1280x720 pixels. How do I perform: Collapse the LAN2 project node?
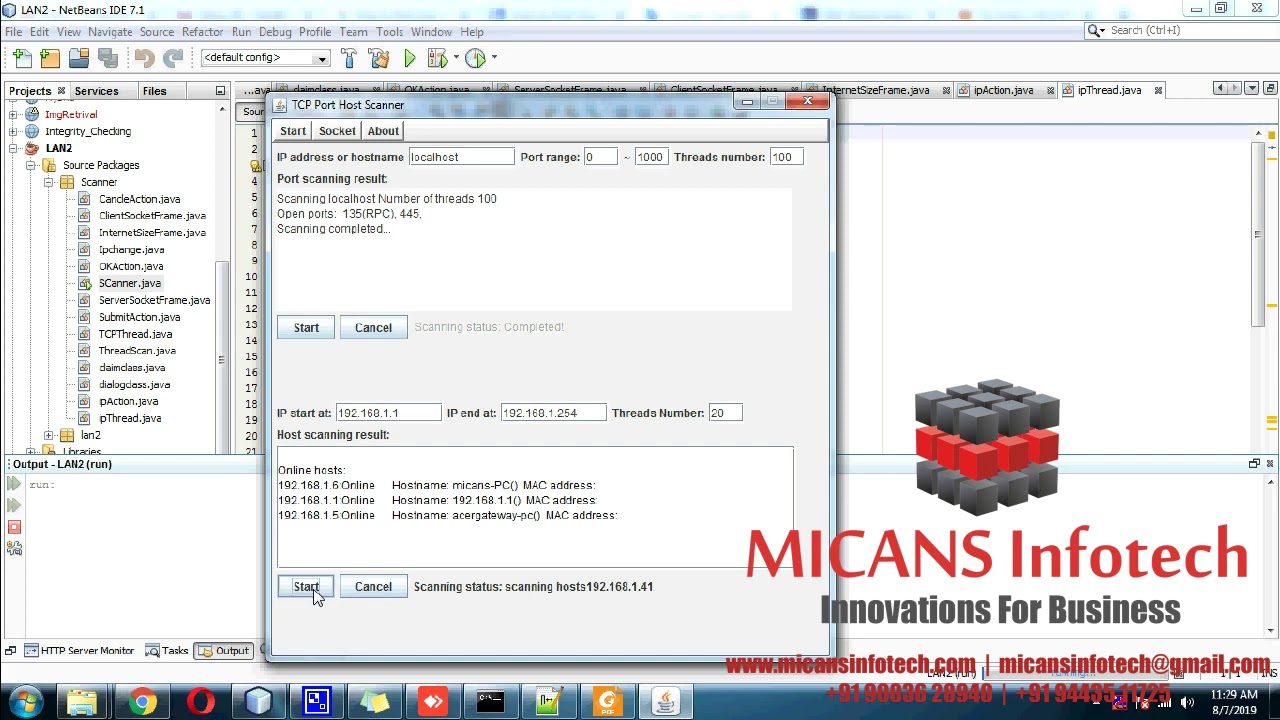tap(13, 149)
